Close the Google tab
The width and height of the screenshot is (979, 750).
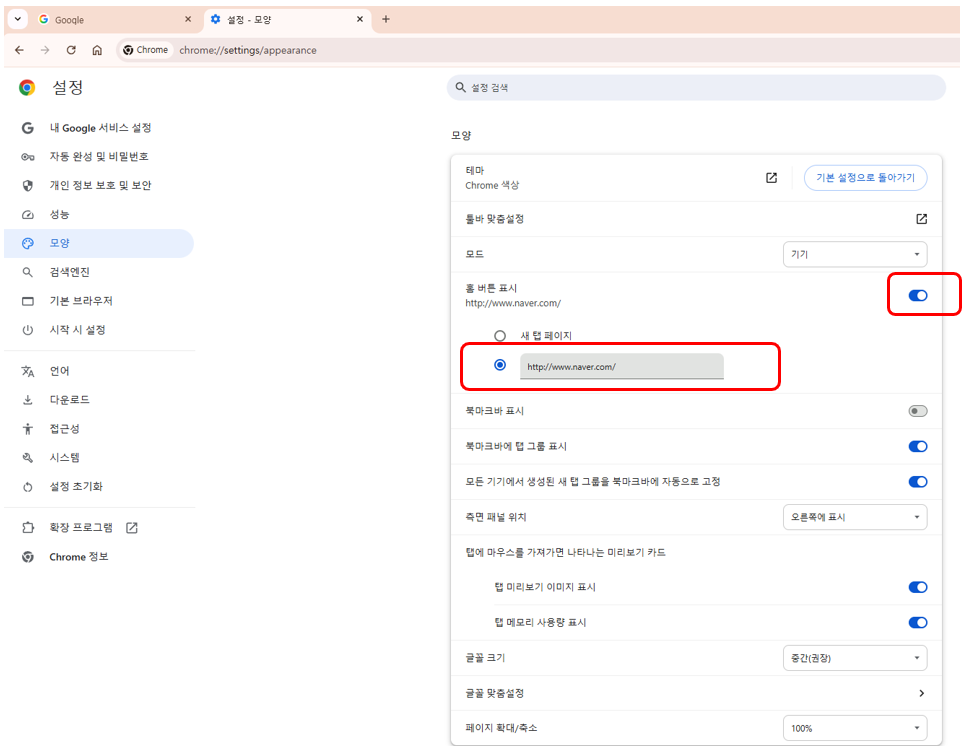(x=188, y=19)
